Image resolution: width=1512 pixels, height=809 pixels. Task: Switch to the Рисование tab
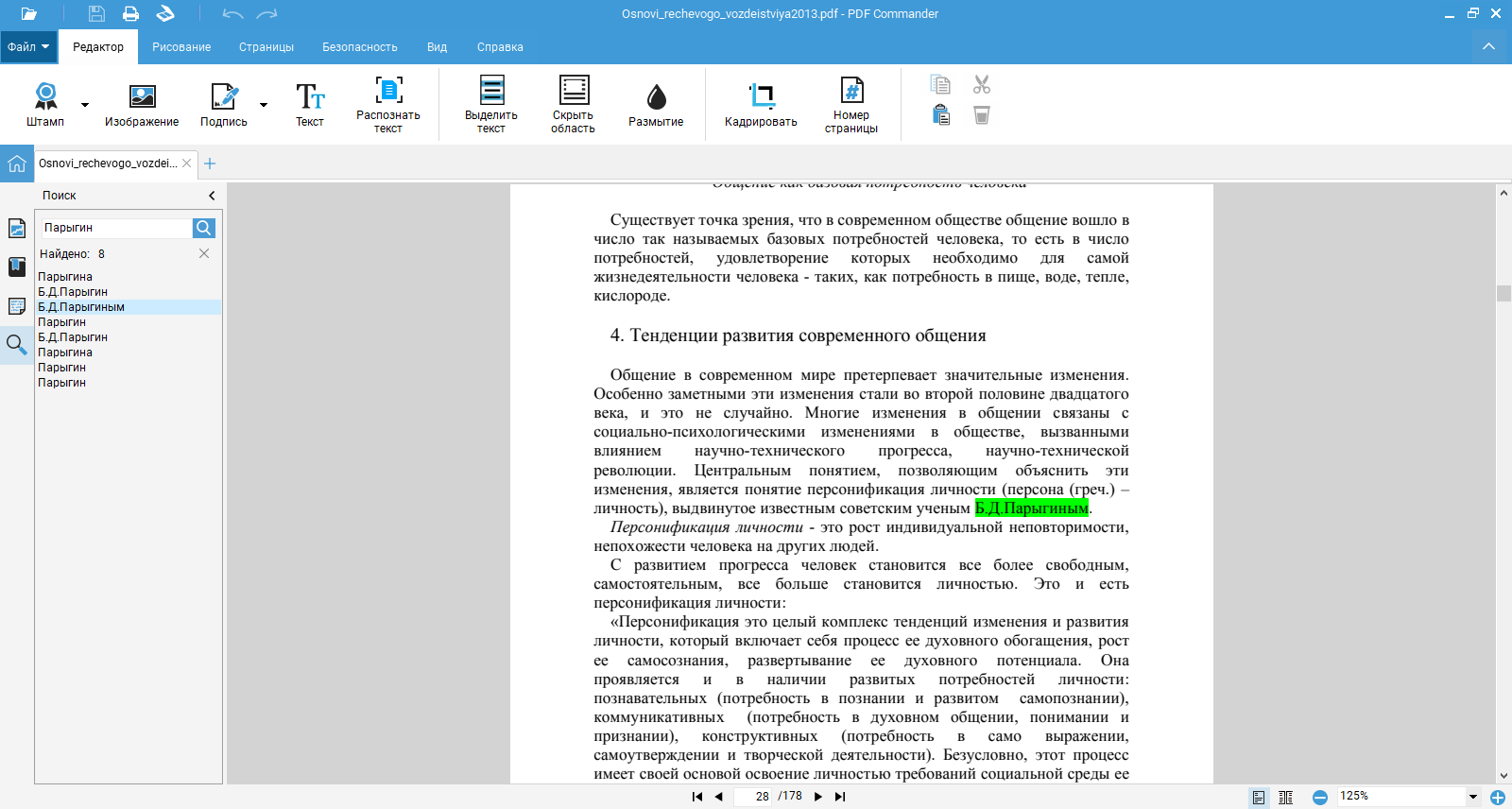(181, 46)
